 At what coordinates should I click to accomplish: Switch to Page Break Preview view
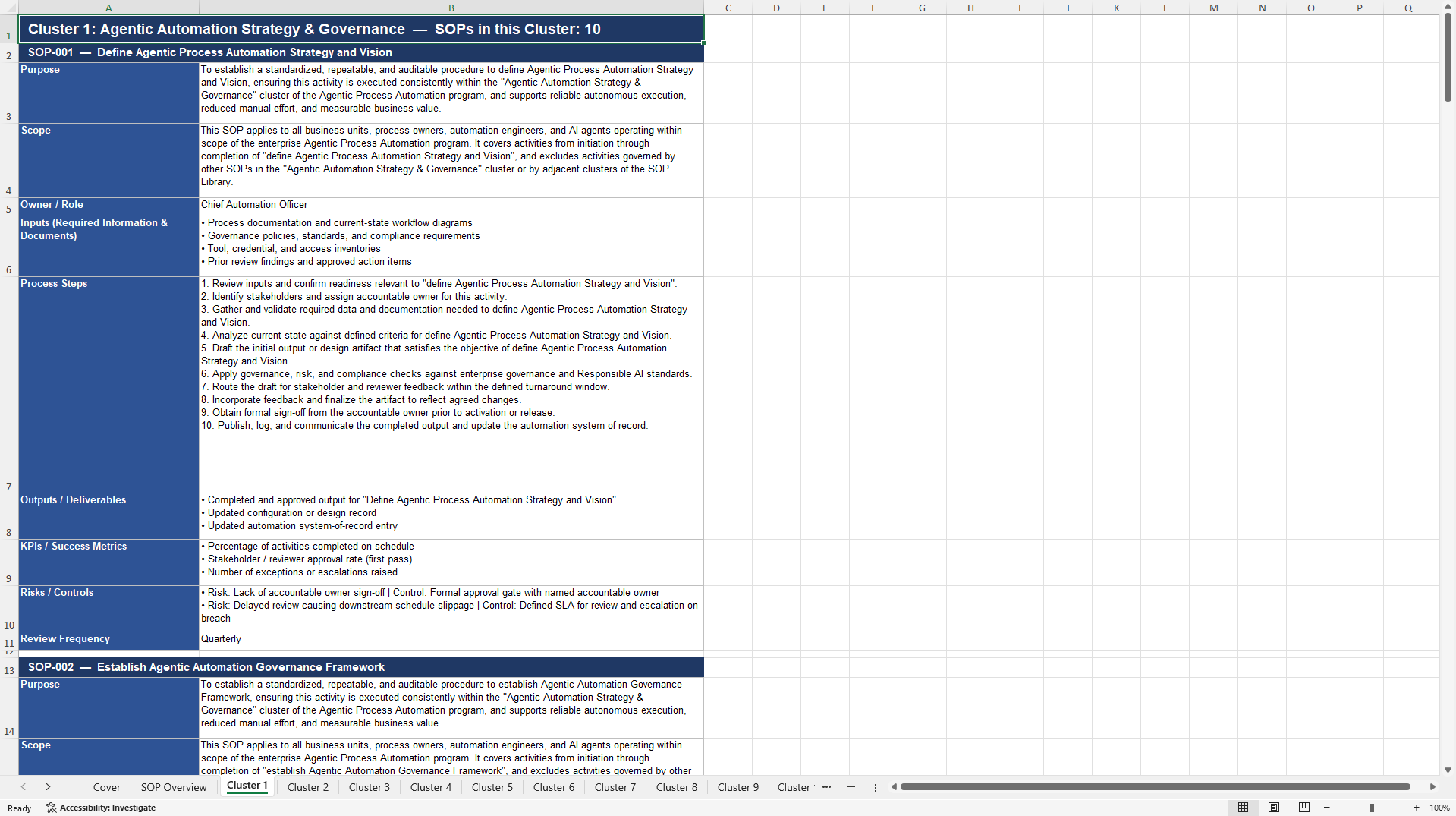(x=1304, y=808)
